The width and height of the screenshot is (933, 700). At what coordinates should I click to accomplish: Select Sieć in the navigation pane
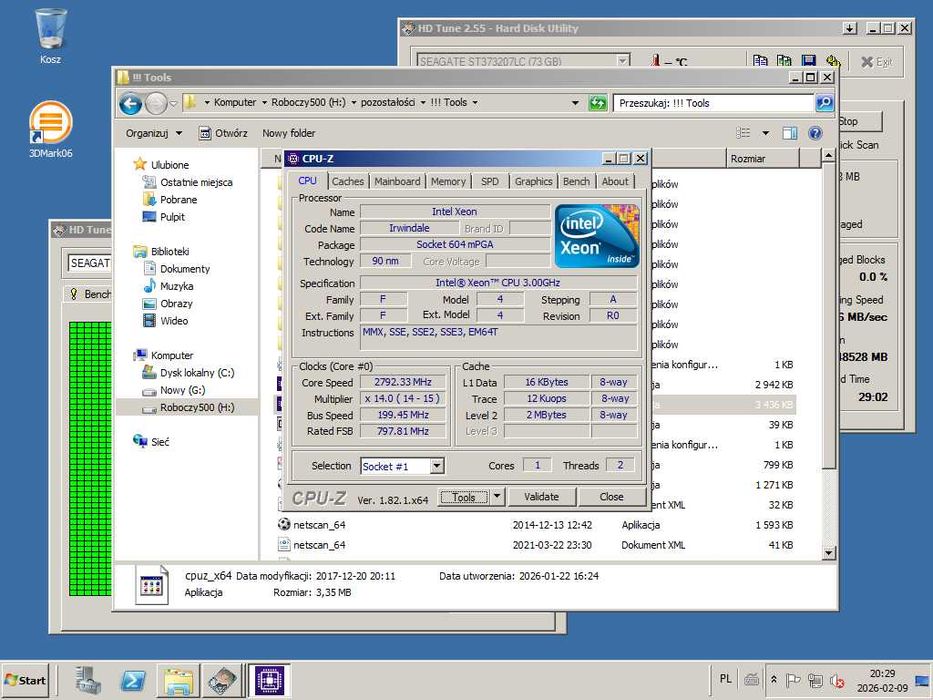[x=159, y=442]
